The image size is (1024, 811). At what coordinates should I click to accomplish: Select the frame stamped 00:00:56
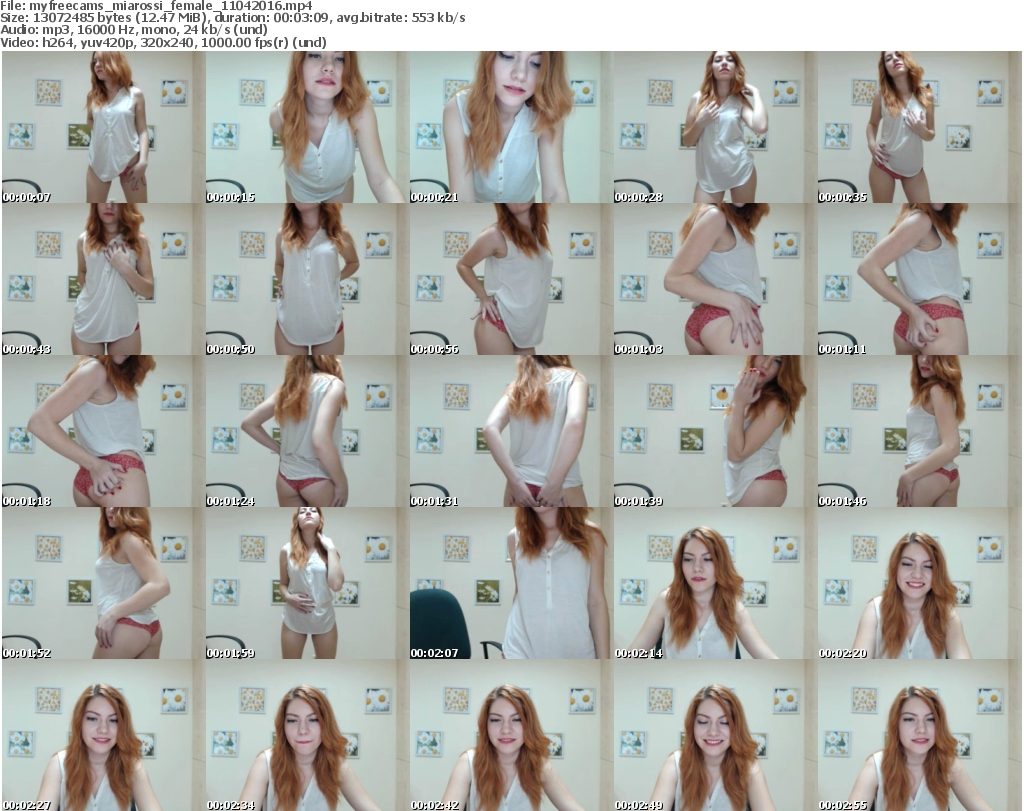pyautogui.click(x=511, y=279)
